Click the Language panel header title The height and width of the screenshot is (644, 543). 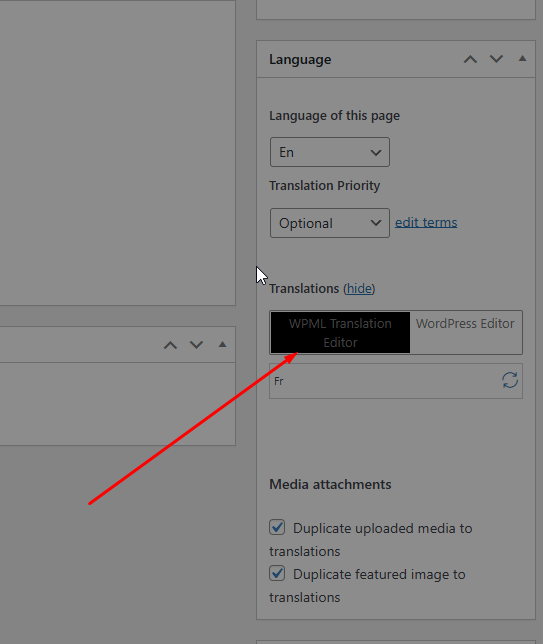coord(300,60)
